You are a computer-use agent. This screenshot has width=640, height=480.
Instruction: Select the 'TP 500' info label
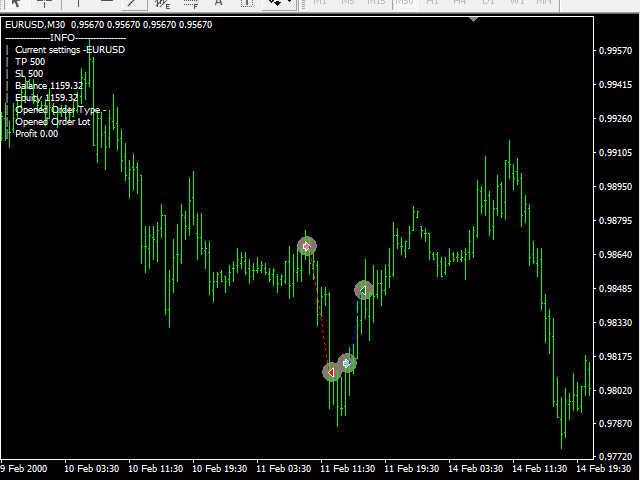(x=30, y=61)
